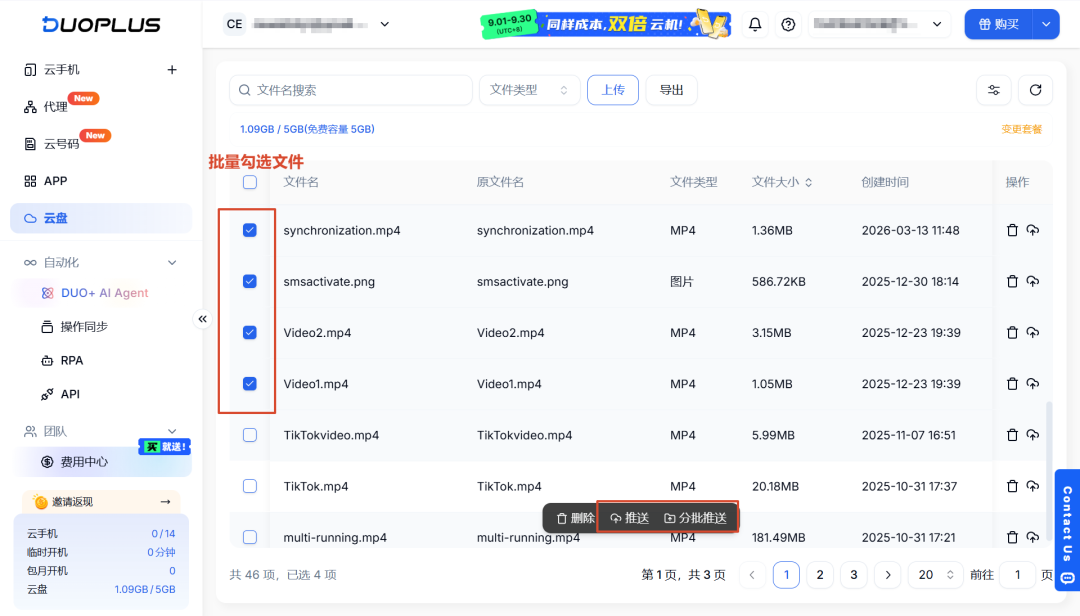Uncheck Video2.mp4 checkbox
This screenshot has height=616, width=1080.
point(250,332)
